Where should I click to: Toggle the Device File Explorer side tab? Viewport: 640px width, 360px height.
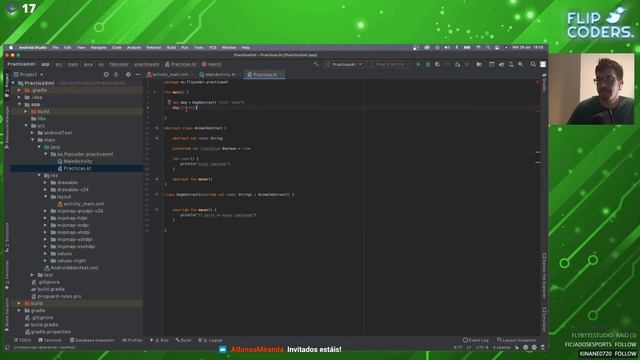click(x=544, y=276)
